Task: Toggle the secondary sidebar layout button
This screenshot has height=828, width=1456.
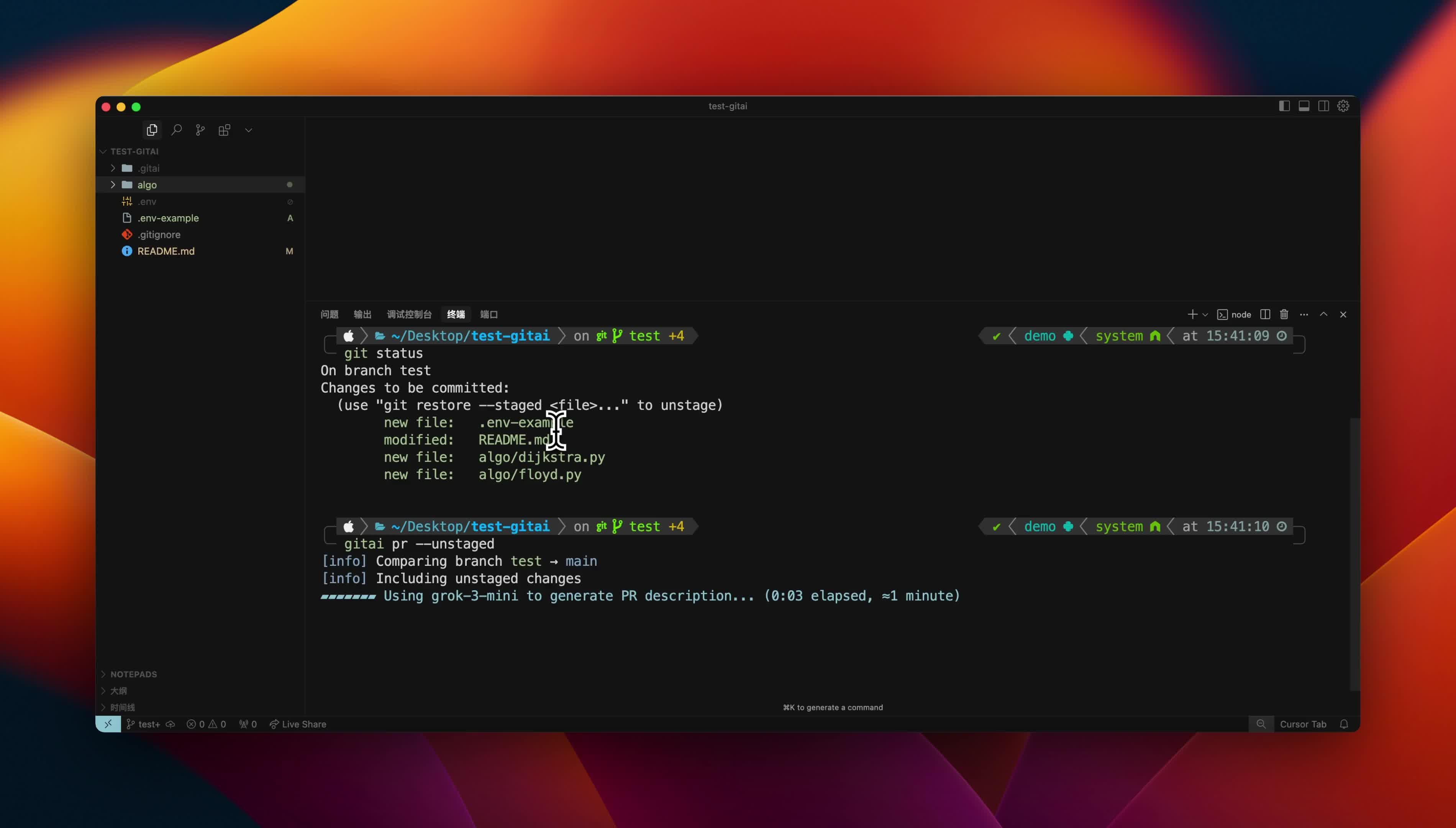Action: coord(1323,106)
